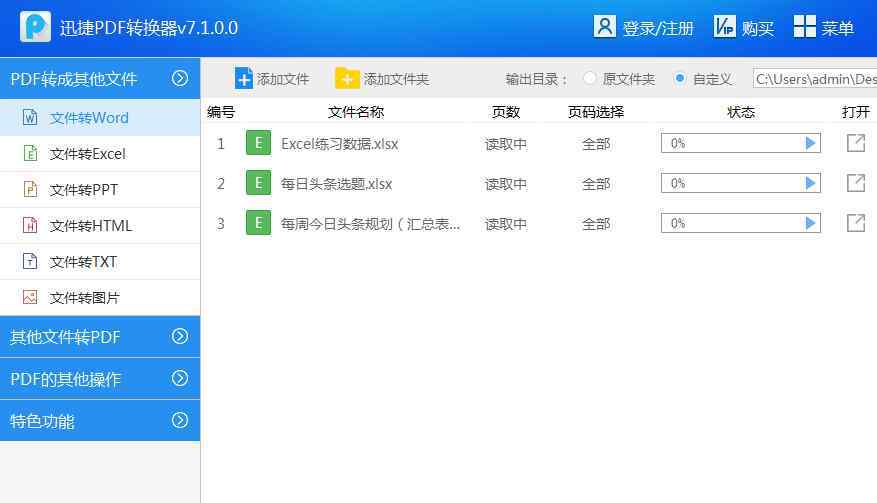Image resolution: width=877 pixels, height=503 pixels.
Task: Start conversion arrow for 每日头条选题.xlsx
Action: tap(810, 183)
